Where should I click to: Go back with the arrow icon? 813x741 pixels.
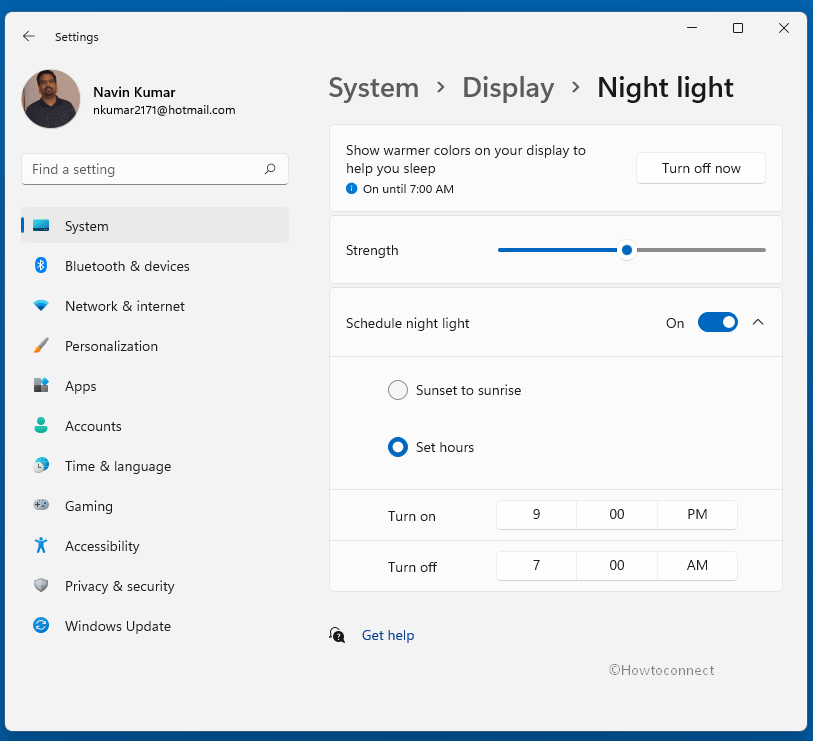29,36
